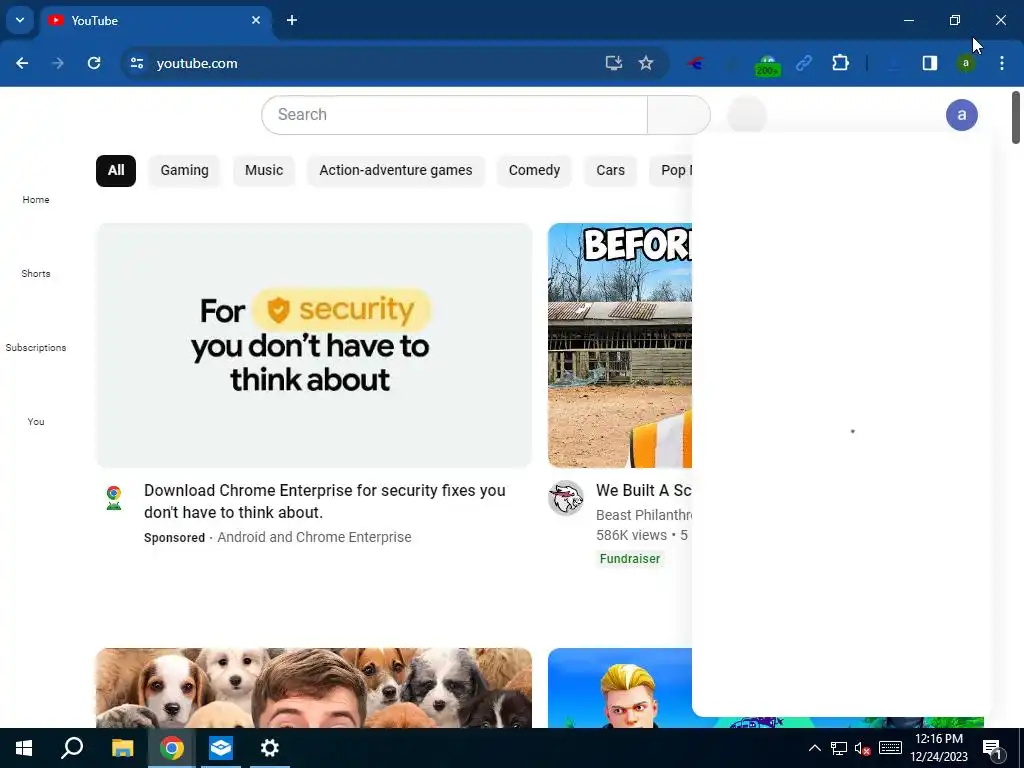Image resolution: width=1024 pixels, height=768 pixels.
Task: Open the taskbar clock showing 12:16 PM
Action: pos(939,748)
